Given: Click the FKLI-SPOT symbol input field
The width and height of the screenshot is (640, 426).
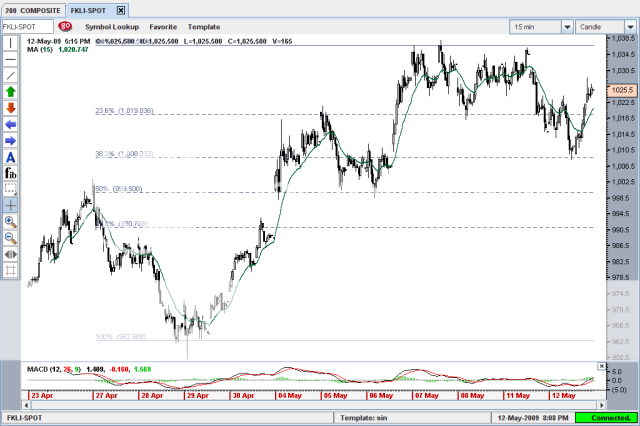Looking at the screenshot, I should [x=26, y=26].
